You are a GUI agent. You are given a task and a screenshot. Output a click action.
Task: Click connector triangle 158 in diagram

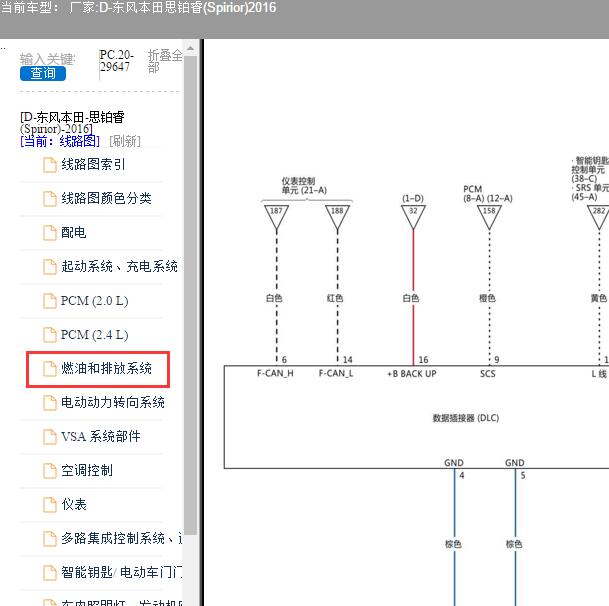coord(489,217)
